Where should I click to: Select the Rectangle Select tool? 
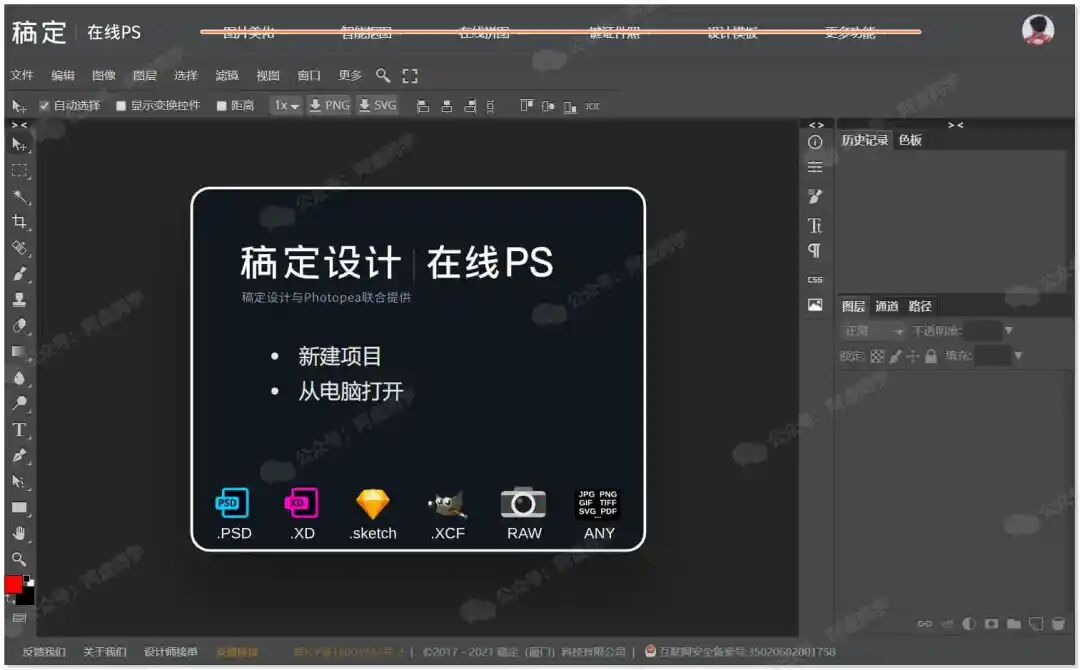tap(19, 170)
